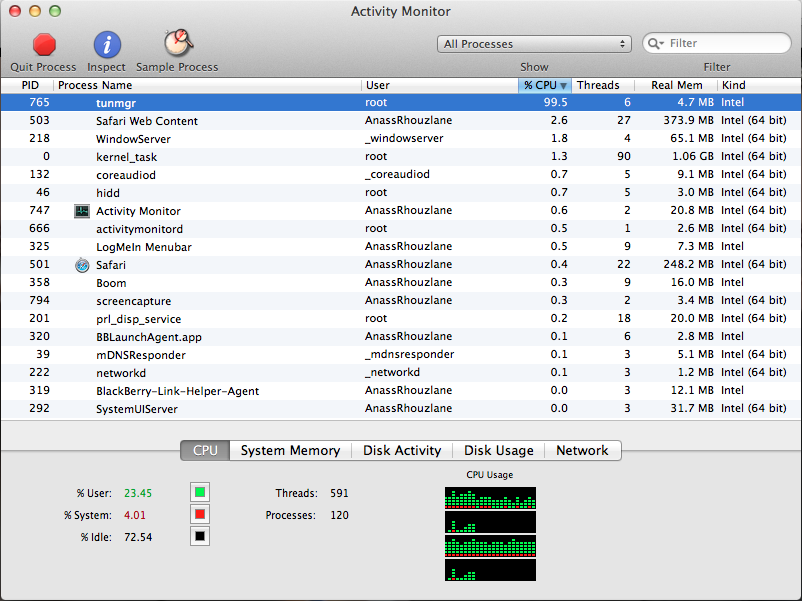Screen dimensions: 802x601
Task: Select the Boom process row
Action: point(401,282)
